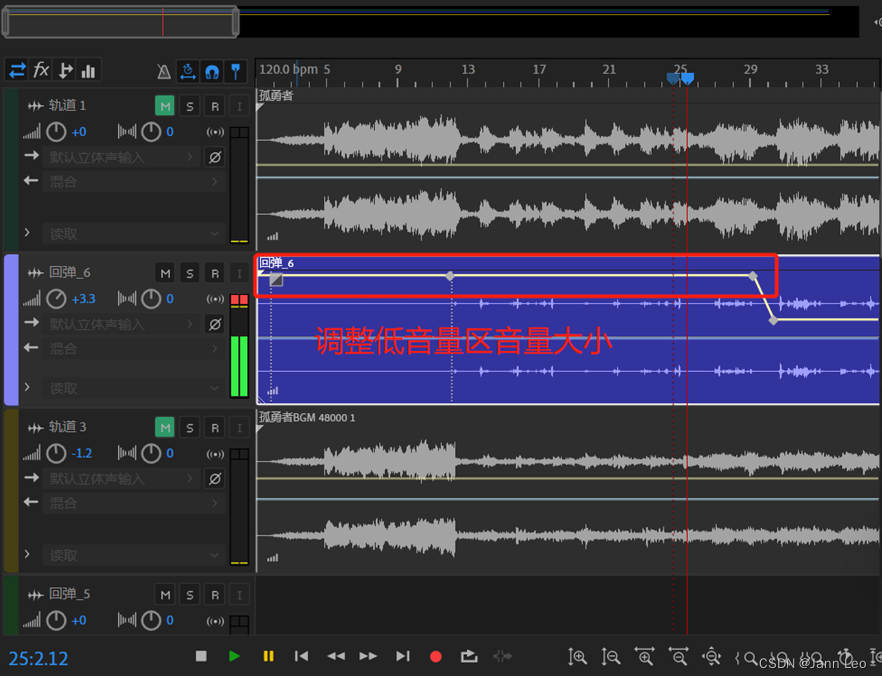Toggle input monitoring on 轨道 1

(x=240, y=106)
